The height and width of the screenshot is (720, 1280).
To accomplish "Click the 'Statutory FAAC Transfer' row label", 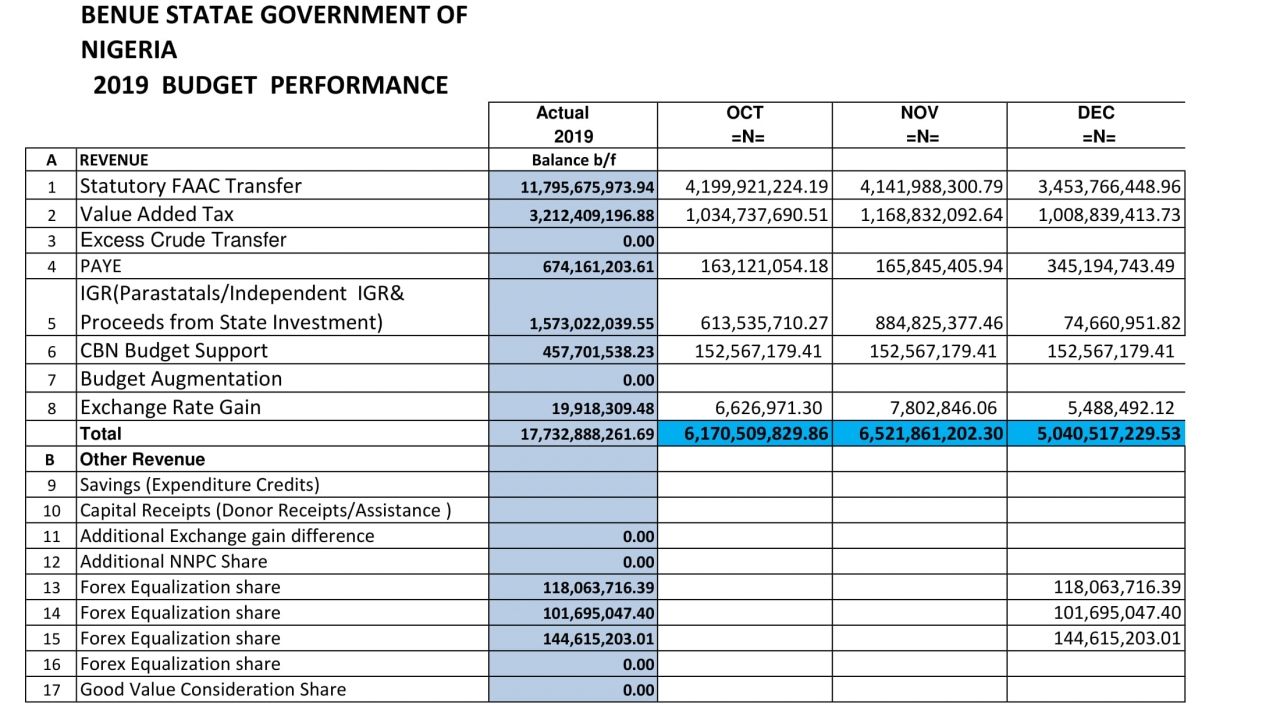I will (190, 186).
